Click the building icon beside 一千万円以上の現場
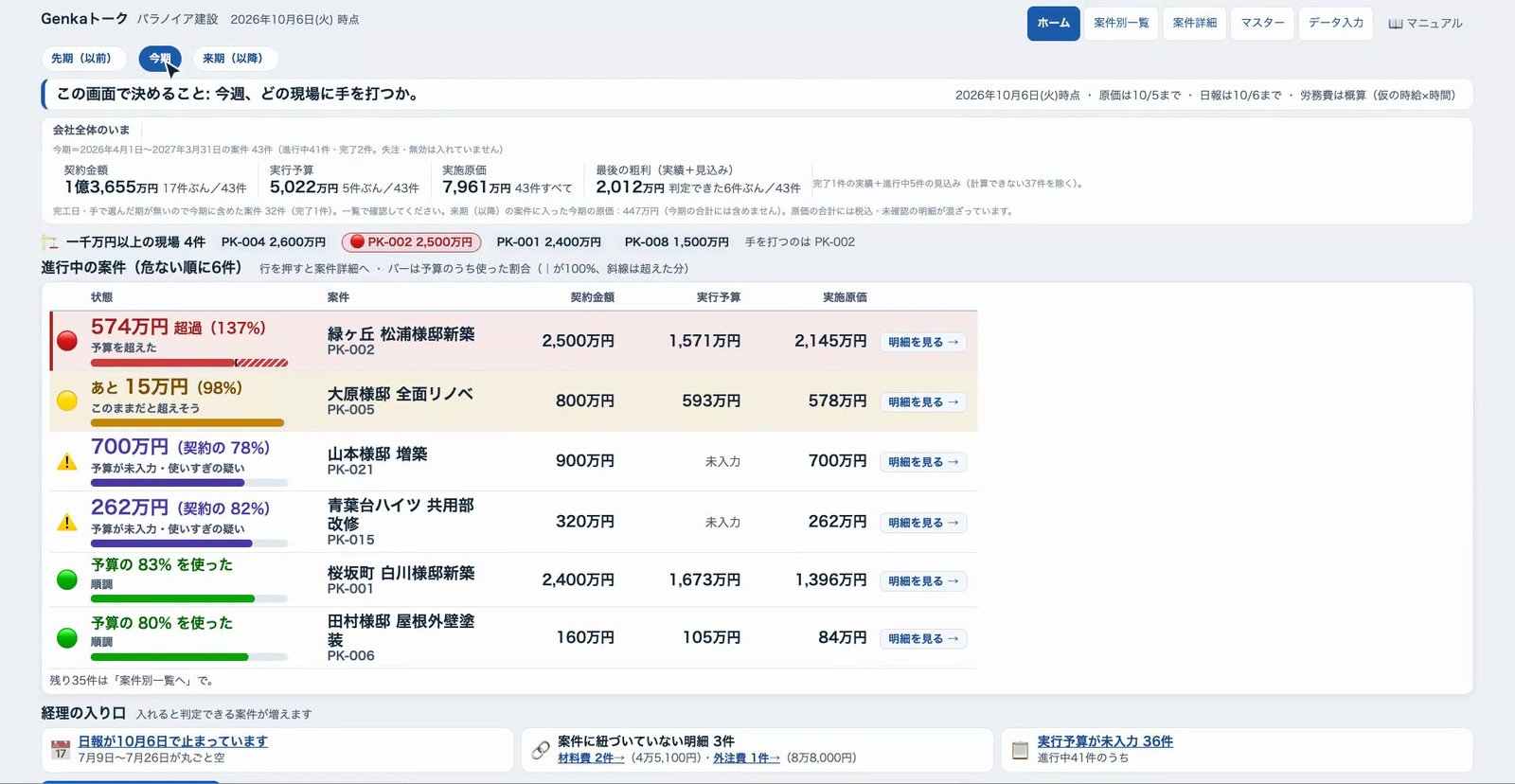The height and width of the screenshot is (784, 1515). (x=50, y=242)
